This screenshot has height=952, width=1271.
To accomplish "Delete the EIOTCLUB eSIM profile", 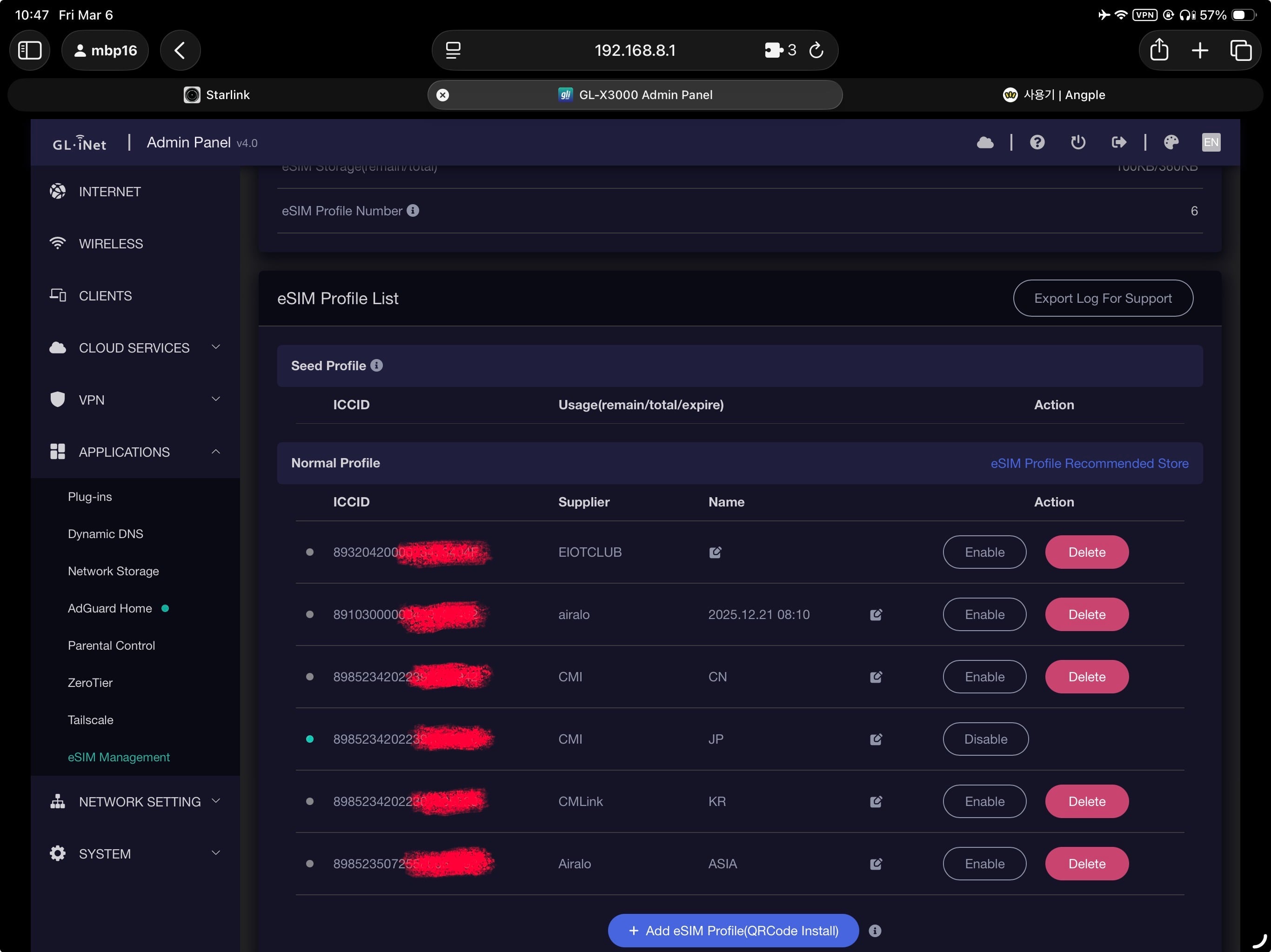I will tap(1087, 552).
